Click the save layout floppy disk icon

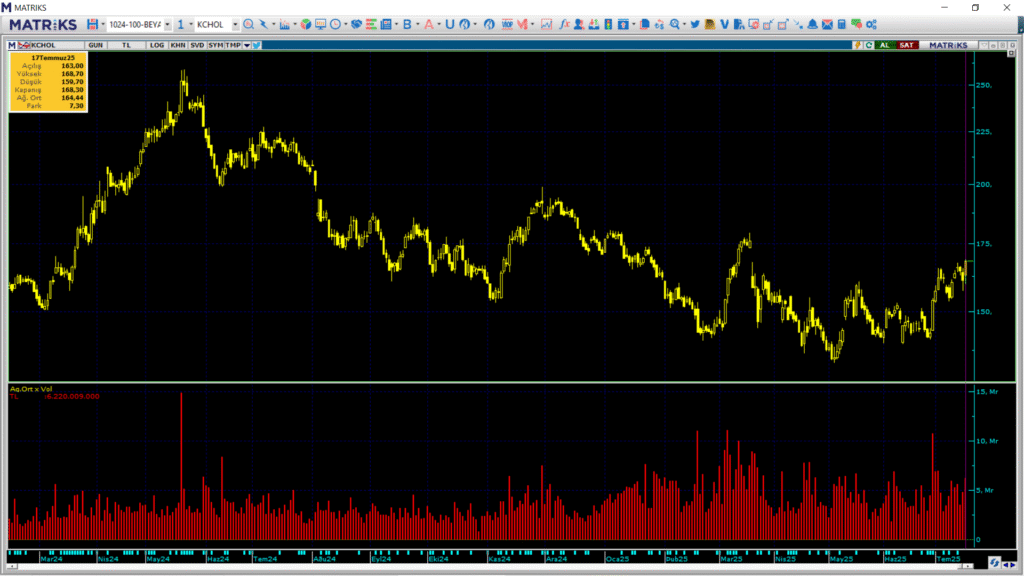[x=93, y=24]
